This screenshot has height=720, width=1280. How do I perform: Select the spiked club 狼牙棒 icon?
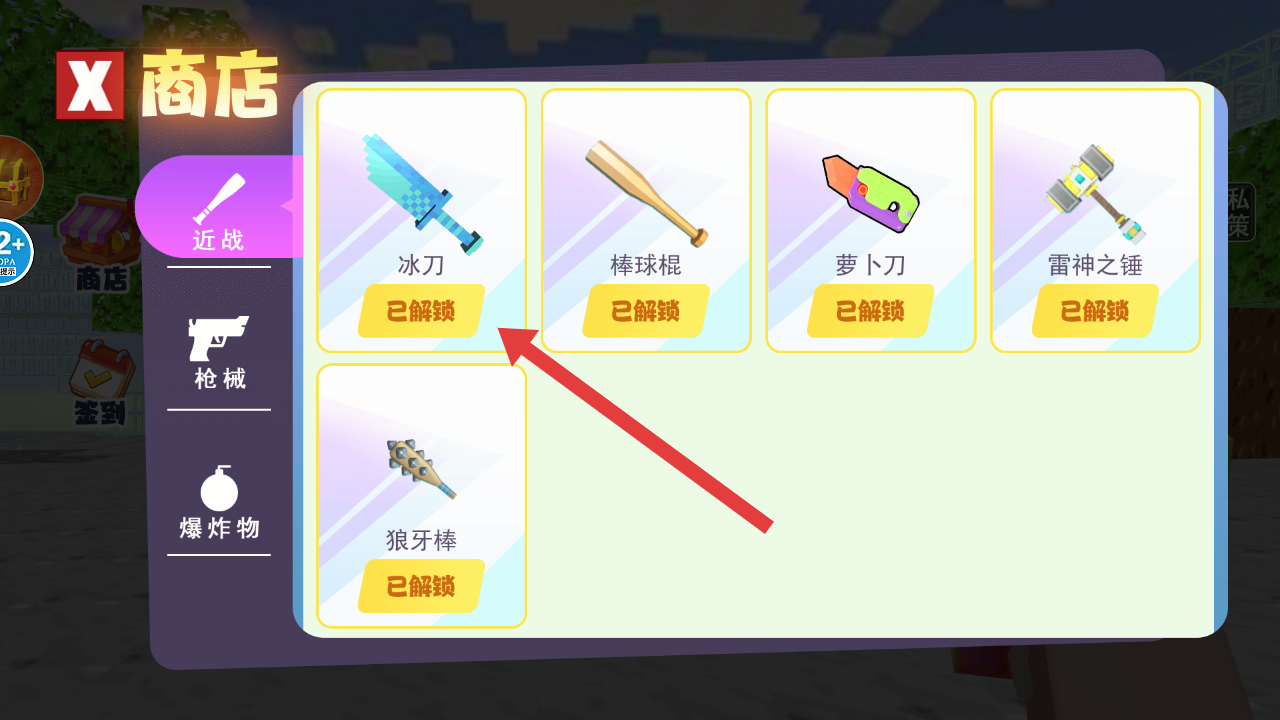(x=422, y=469)
